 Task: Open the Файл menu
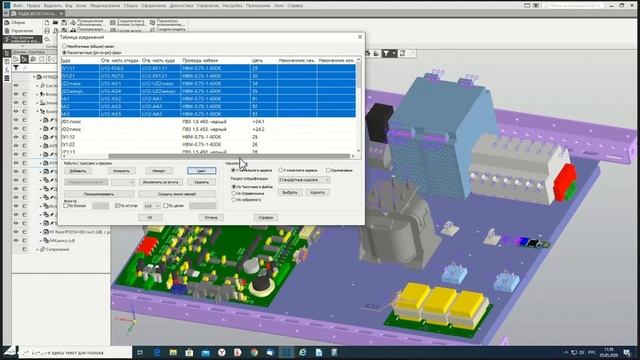(18, 6)
